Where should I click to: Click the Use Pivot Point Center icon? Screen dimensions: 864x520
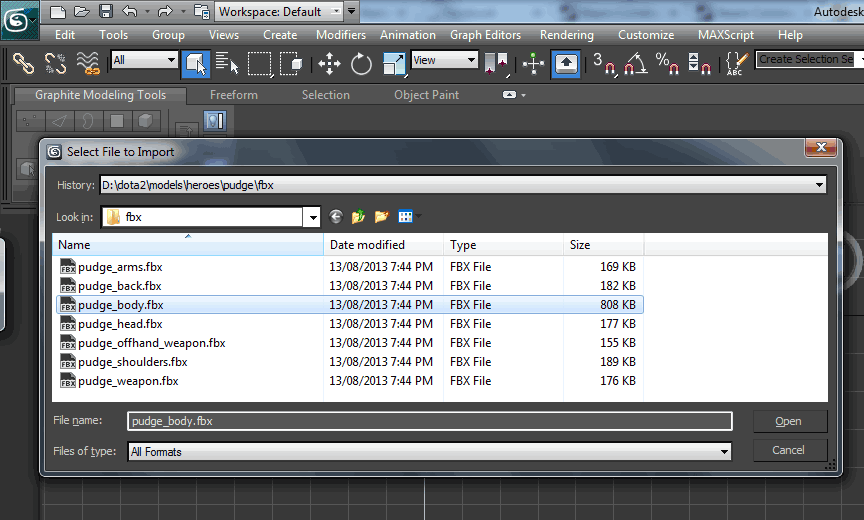click(x=496, y=63)
